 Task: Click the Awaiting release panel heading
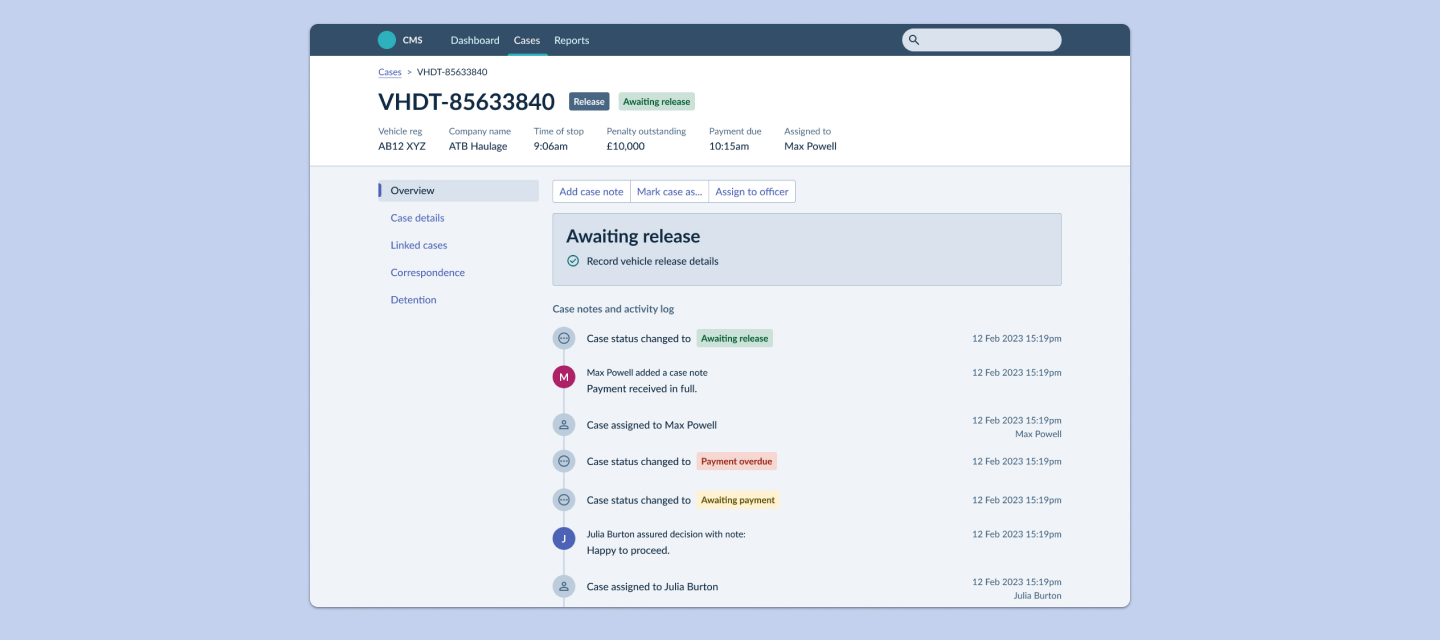click(633, 237)
